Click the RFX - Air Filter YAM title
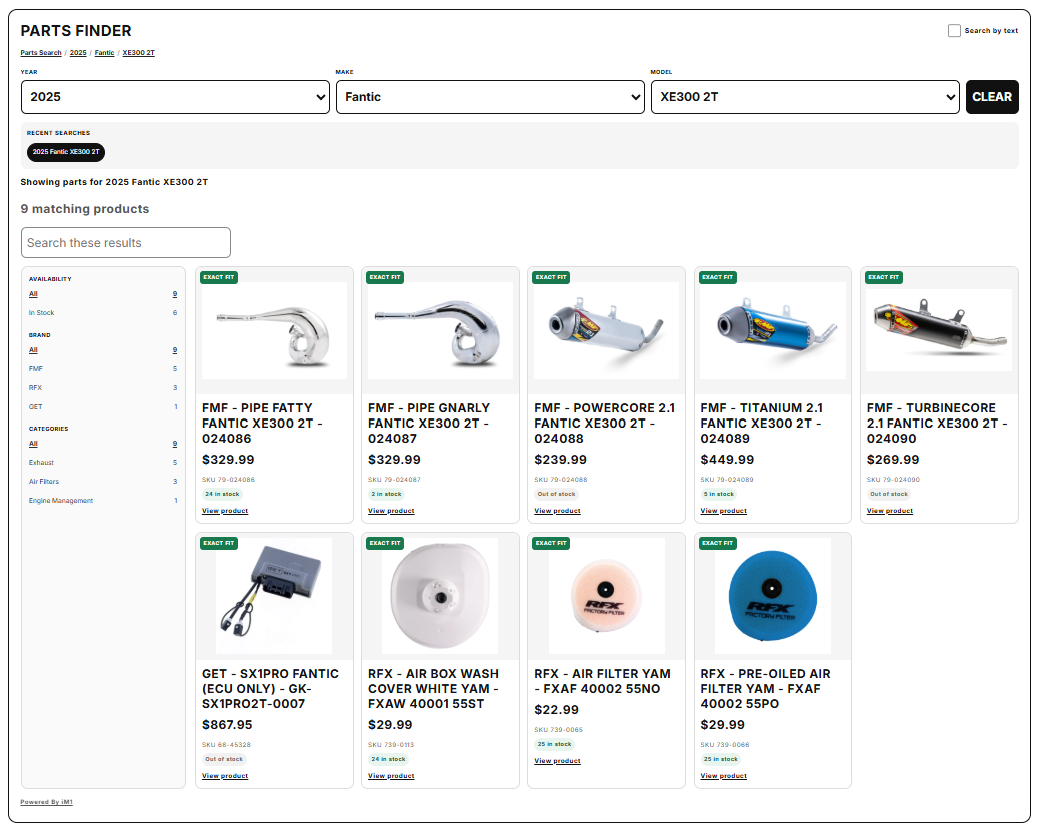This screenshot has width=1042, height=836. click(603, 681)
